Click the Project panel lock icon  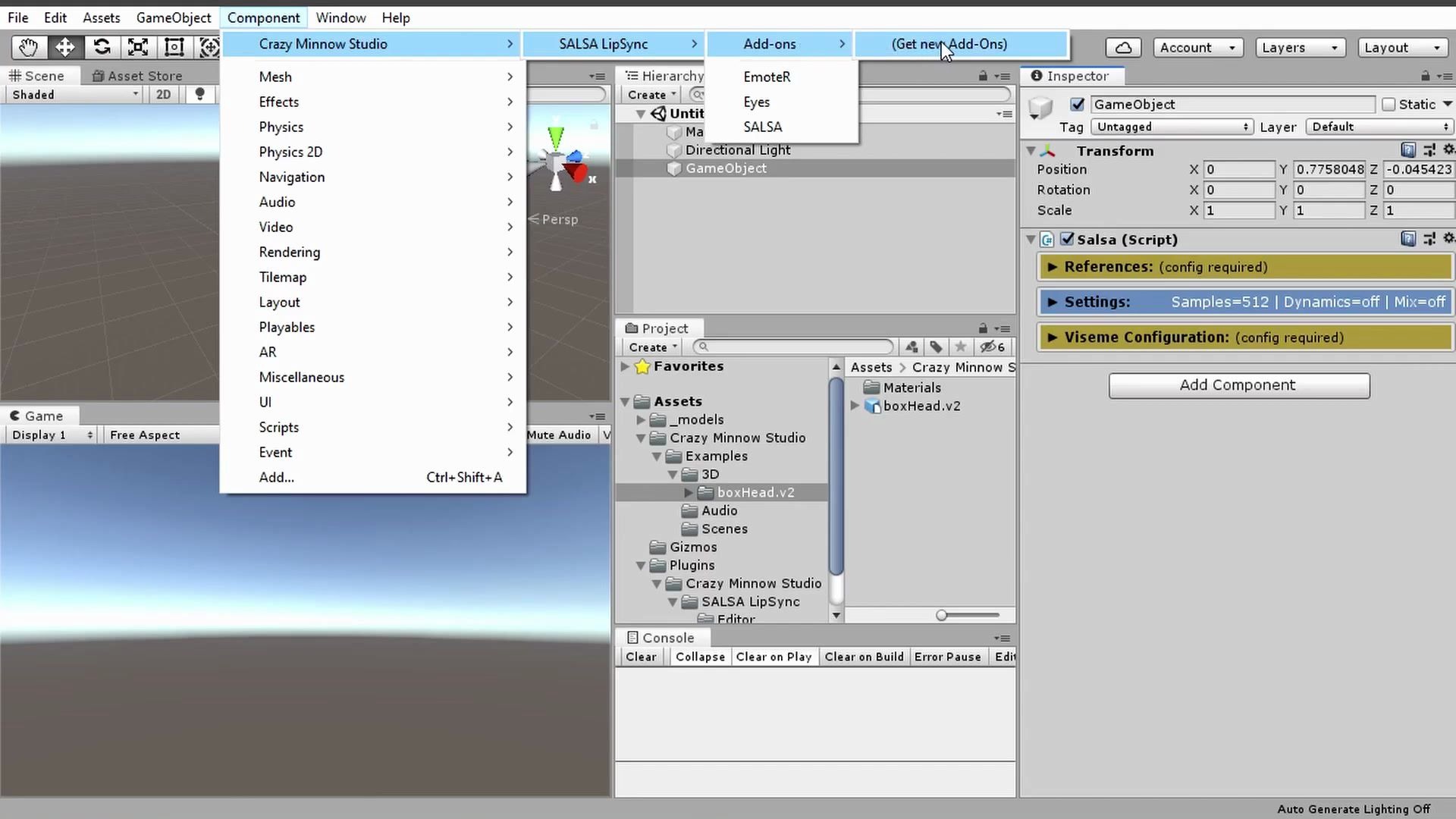point(983,328)
